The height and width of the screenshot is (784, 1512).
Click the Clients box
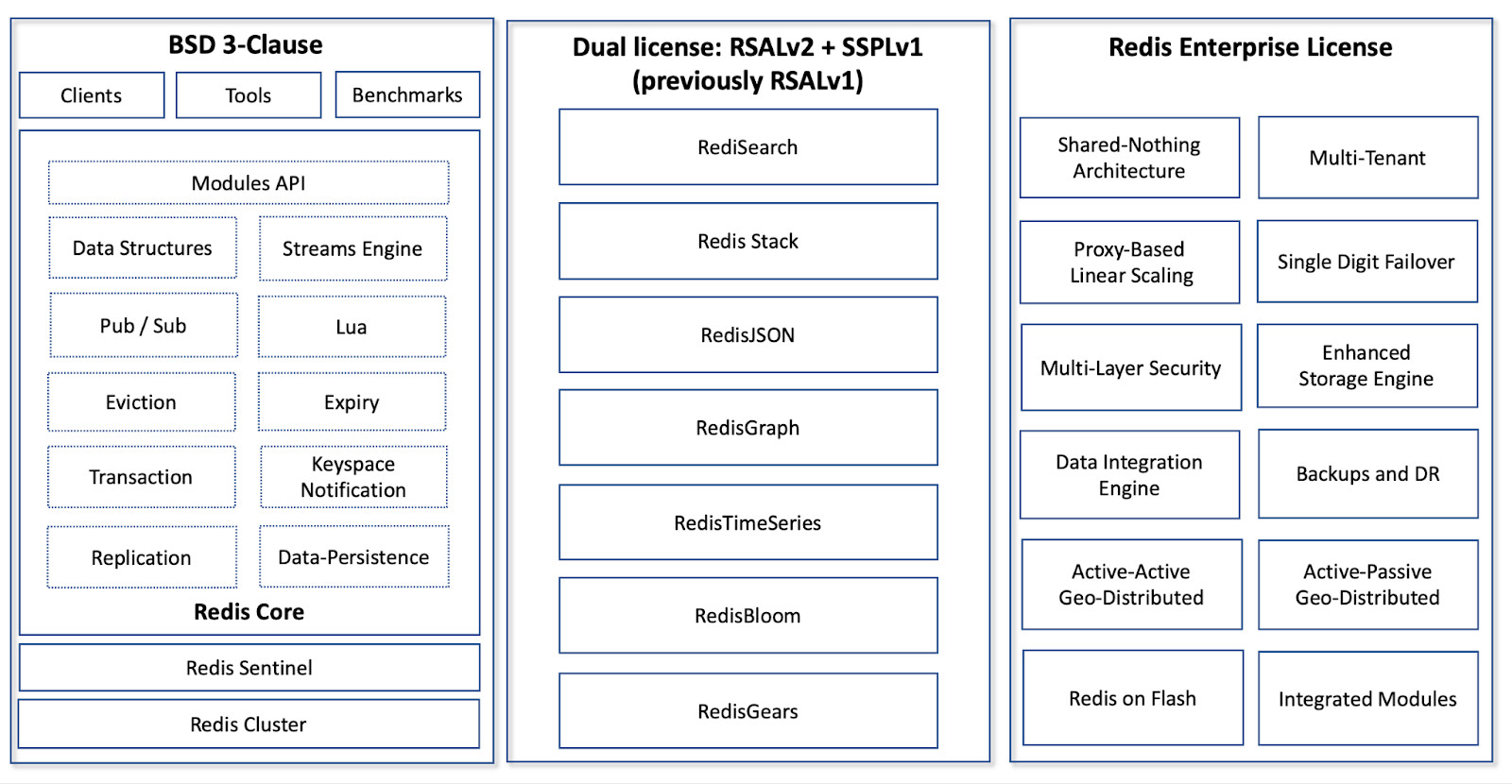(x=92, y=95)
